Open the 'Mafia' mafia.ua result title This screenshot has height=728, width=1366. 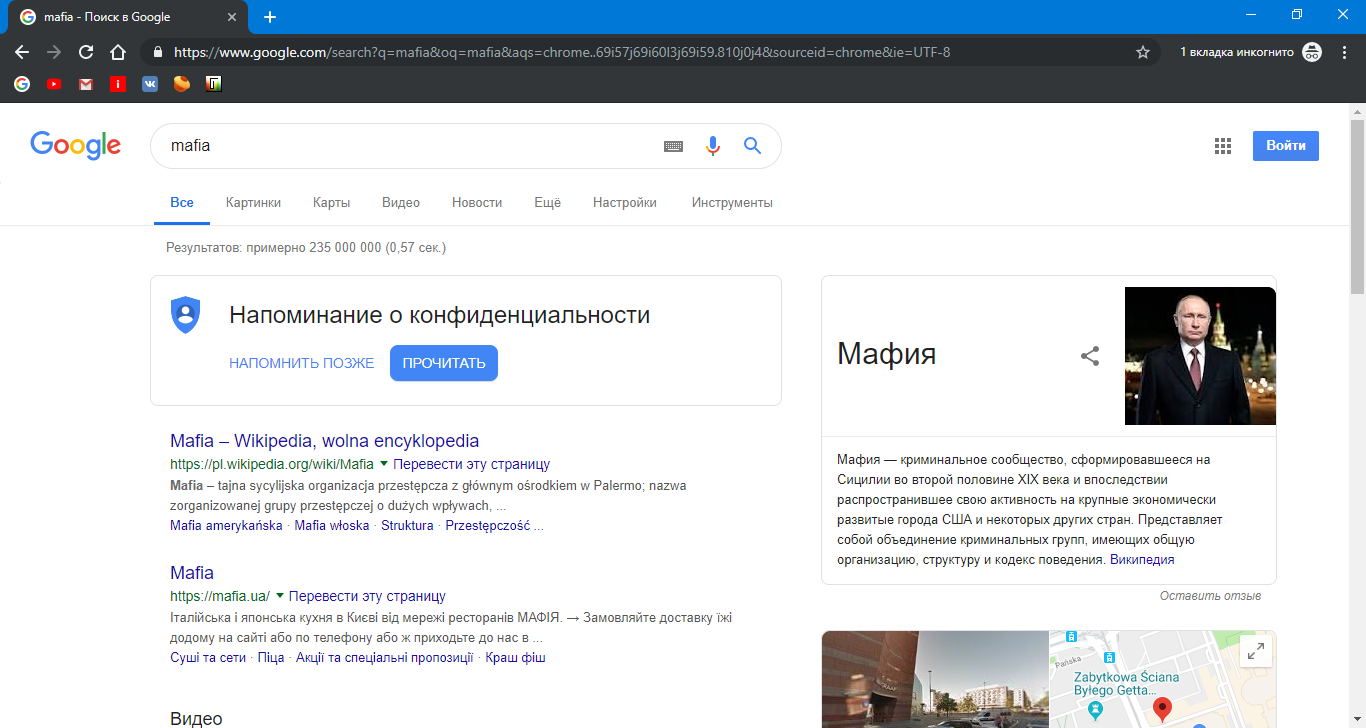[192, 573]
